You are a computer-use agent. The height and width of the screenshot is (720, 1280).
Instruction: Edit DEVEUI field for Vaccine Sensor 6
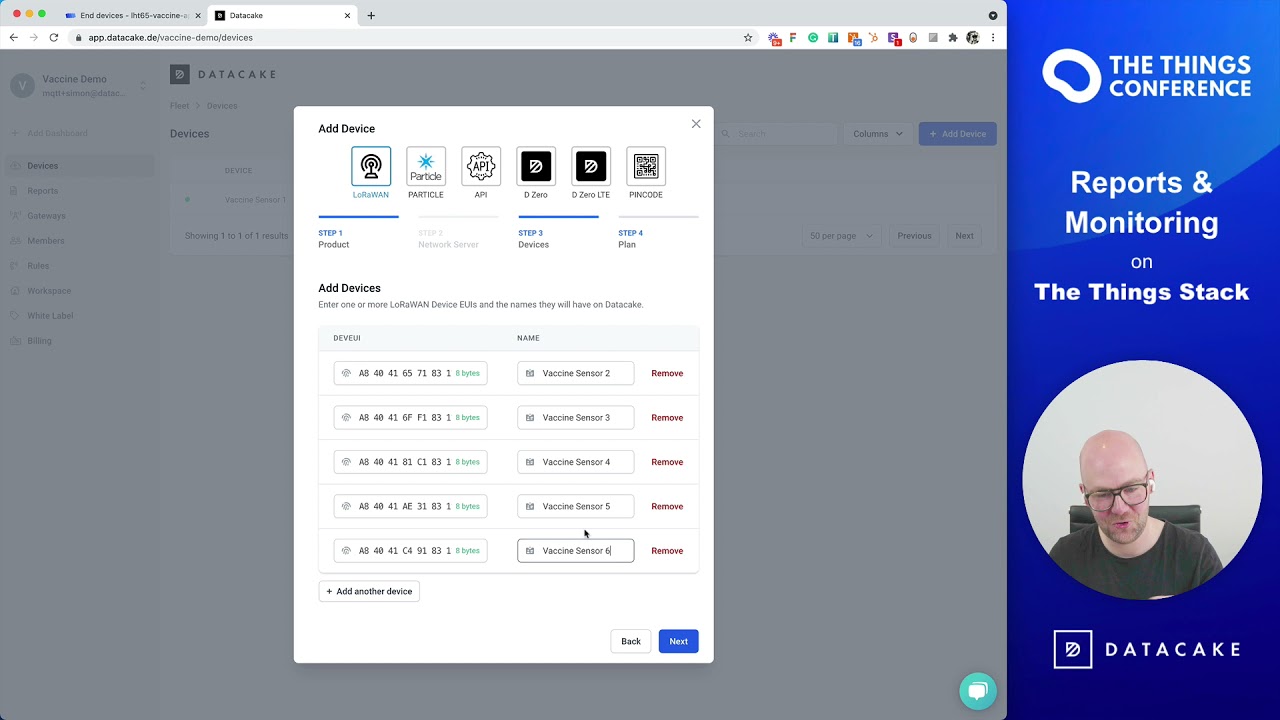pos(410,551)
